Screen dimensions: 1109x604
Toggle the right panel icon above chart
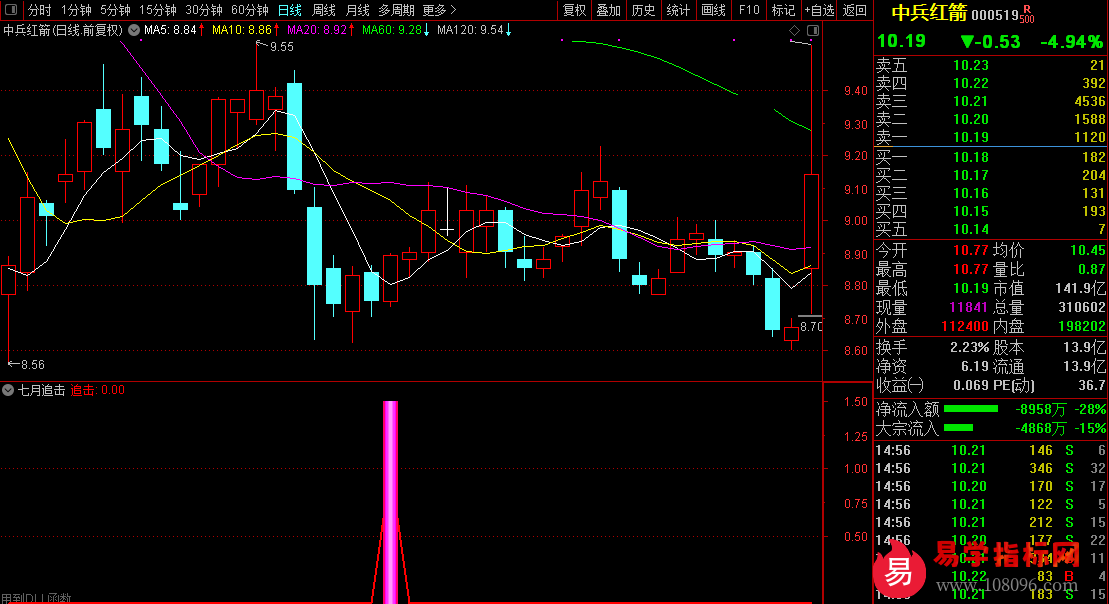point(813,30)
